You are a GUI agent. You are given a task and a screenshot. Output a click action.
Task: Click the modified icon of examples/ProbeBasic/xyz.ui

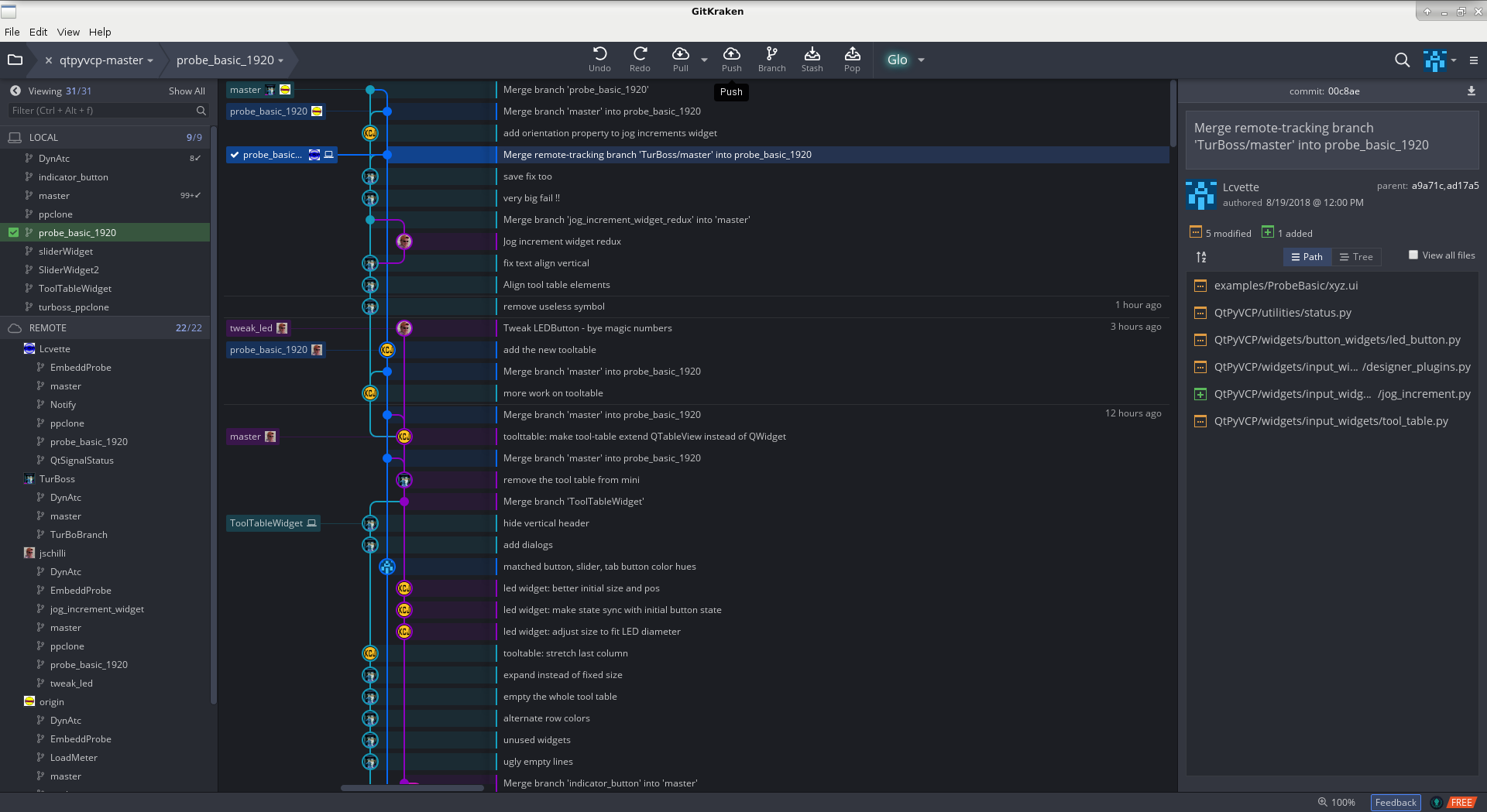pyautogui.click(x=1200, y=286)
